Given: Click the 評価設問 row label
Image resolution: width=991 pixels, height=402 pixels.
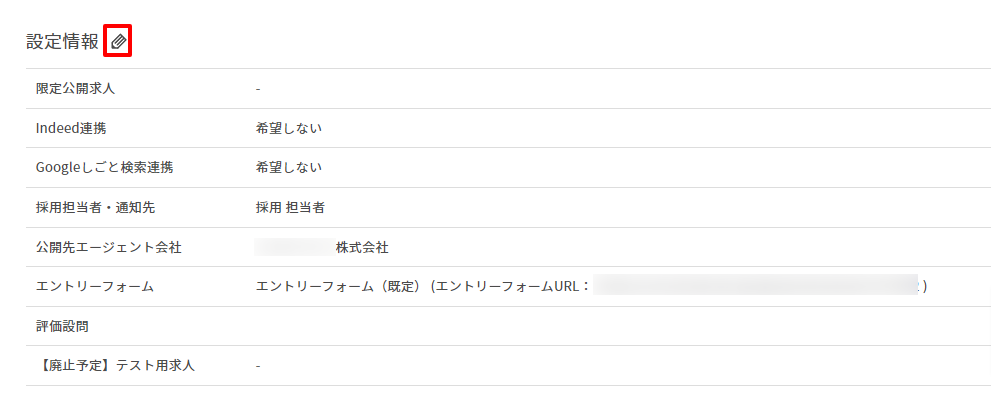Looking at the screenshot, I should point(63,326).
